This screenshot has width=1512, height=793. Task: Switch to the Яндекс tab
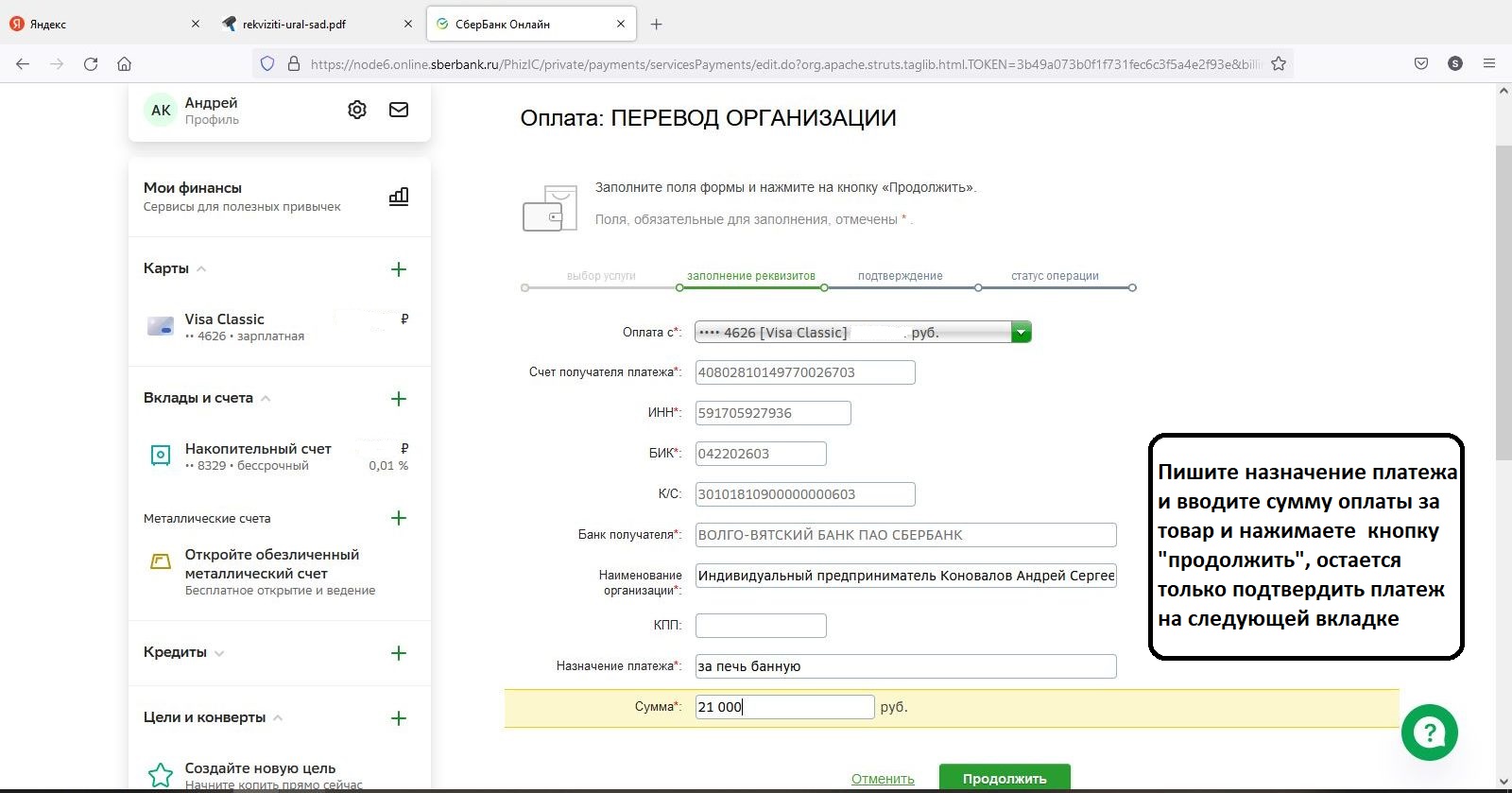click(x=106, y=25)
